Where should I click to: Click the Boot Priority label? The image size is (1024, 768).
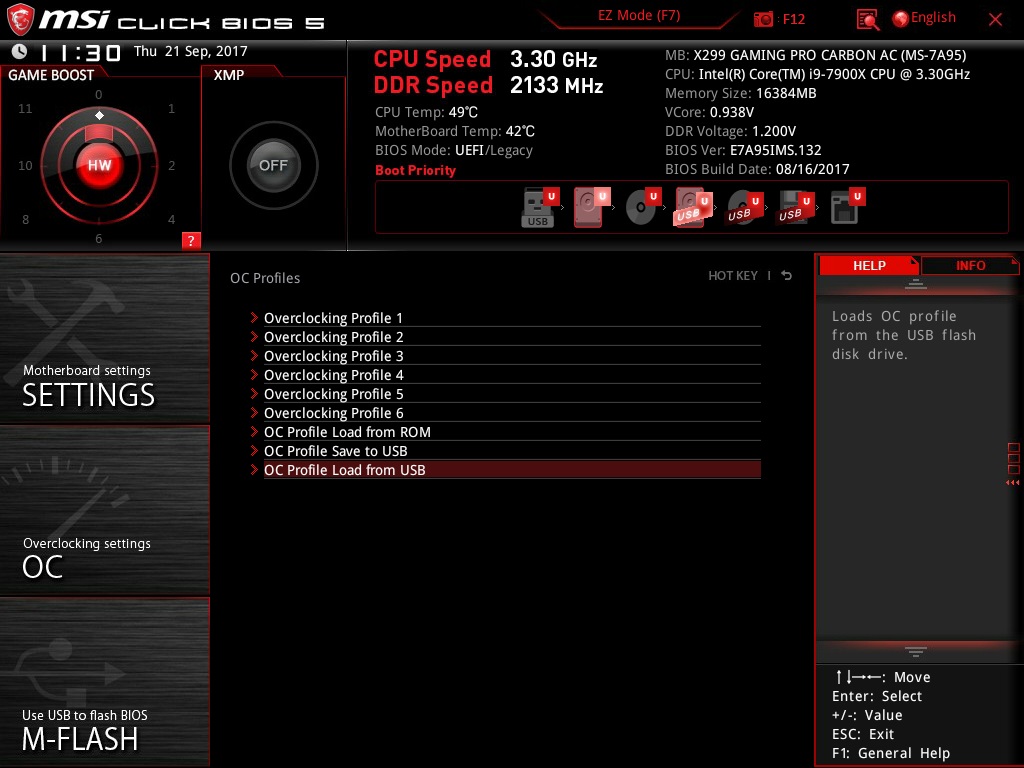click(415, 170)
